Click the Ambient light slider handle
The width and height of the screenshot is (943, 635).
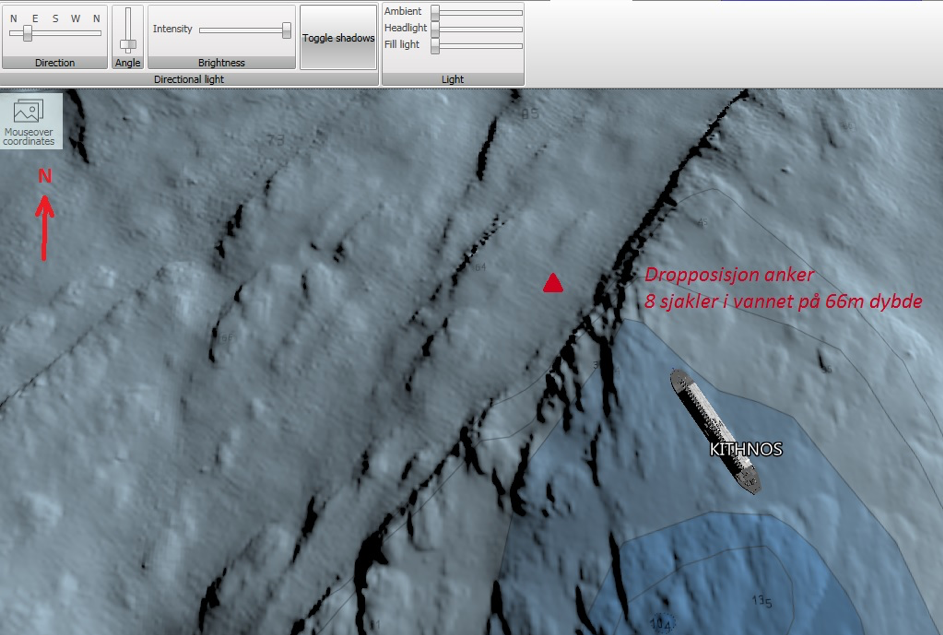click(435, 12)
